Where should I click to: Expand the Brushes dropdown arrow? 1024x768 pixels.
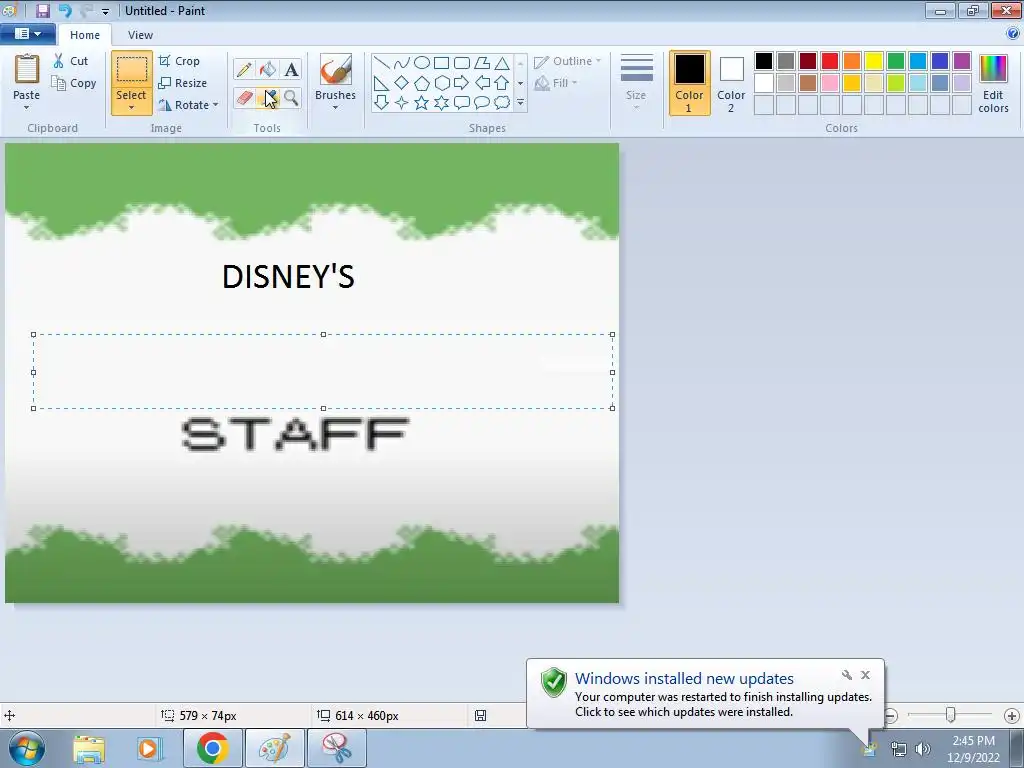[x=335, y=107]
